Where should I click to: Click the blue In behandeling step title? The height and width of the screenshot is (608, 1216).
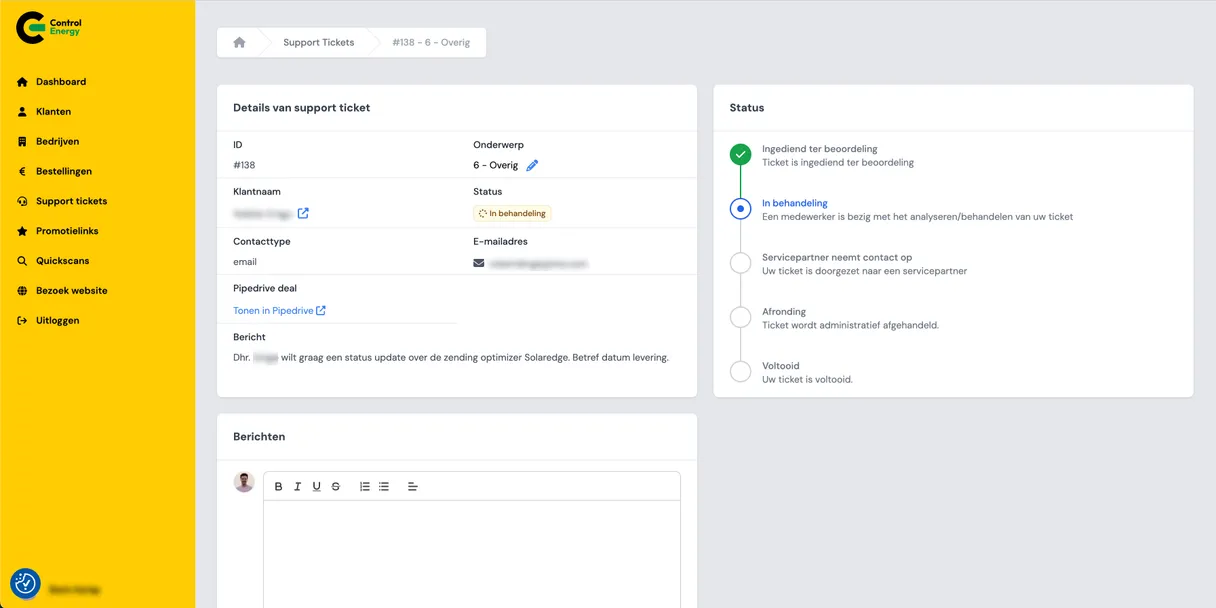tap(795, 203)
